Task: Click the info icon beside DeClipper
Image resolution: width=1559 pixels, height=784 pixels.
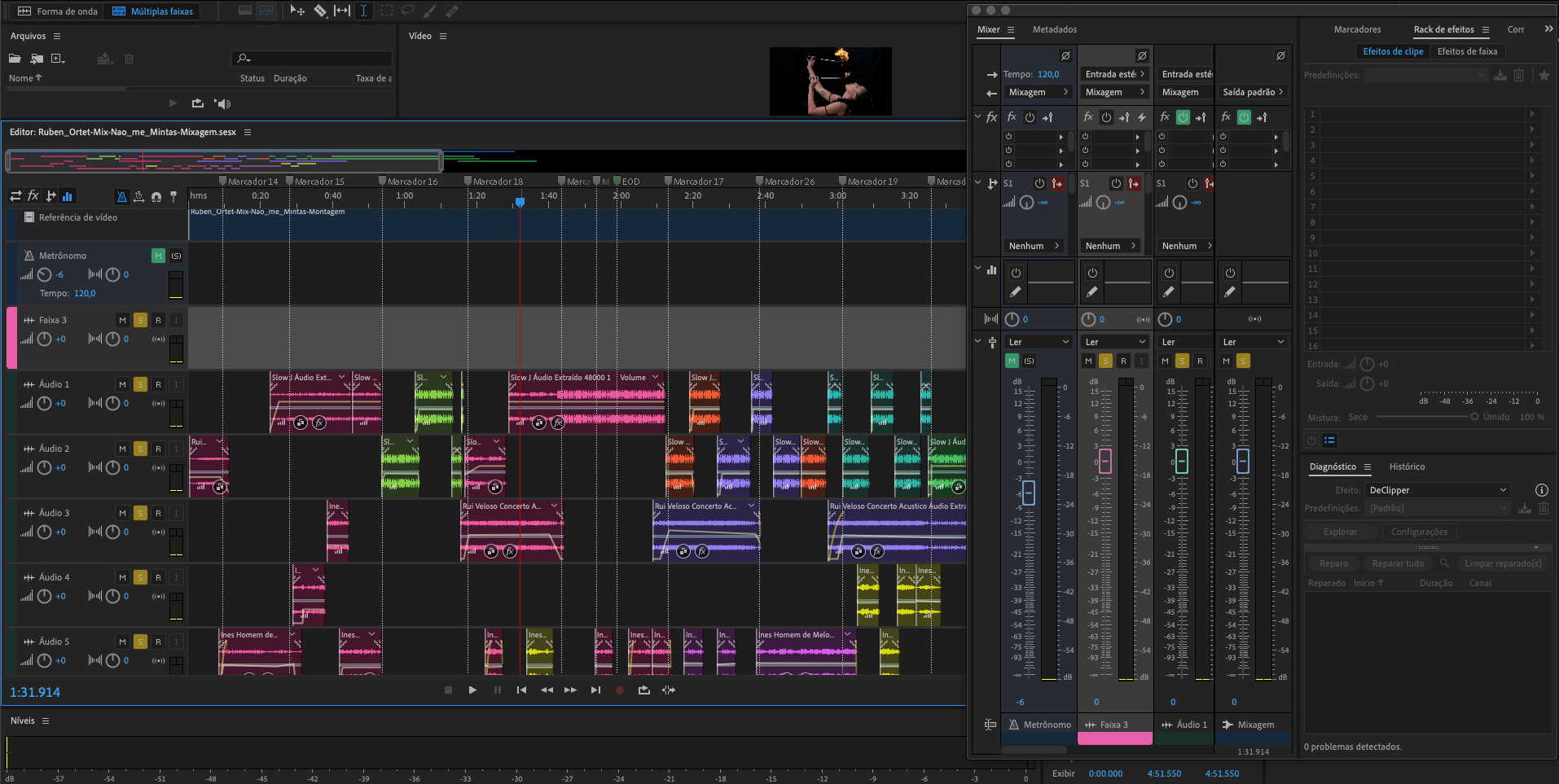Action: tap(1541, 490)
